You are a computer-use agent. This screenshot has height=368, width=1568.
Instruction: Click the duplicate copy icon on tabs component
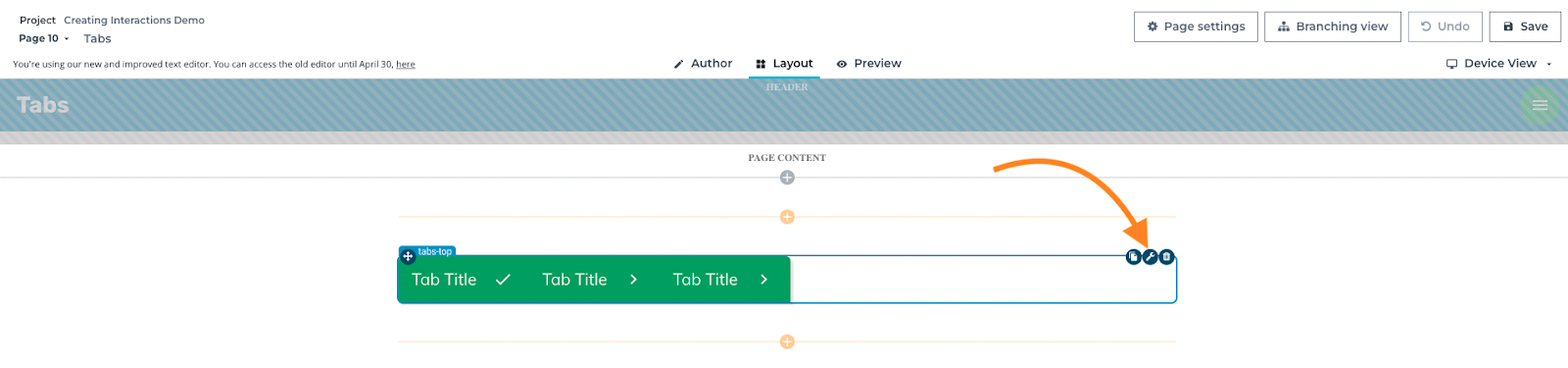tap(1133, 257)
